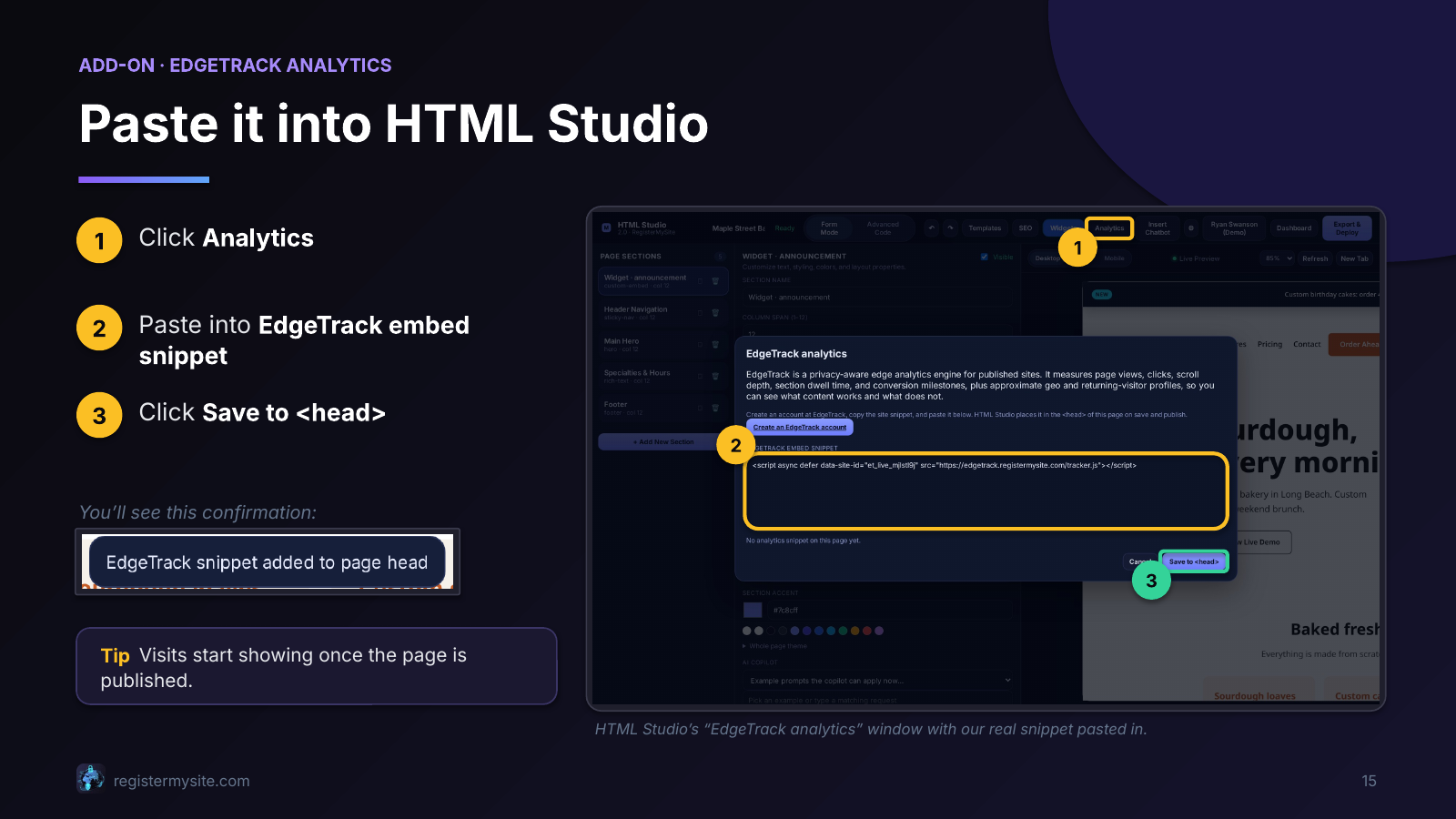Uncheck the Visible checkbox for the widget
Viewport: 1456px width, 819px height.
click(x=985, y=257)
